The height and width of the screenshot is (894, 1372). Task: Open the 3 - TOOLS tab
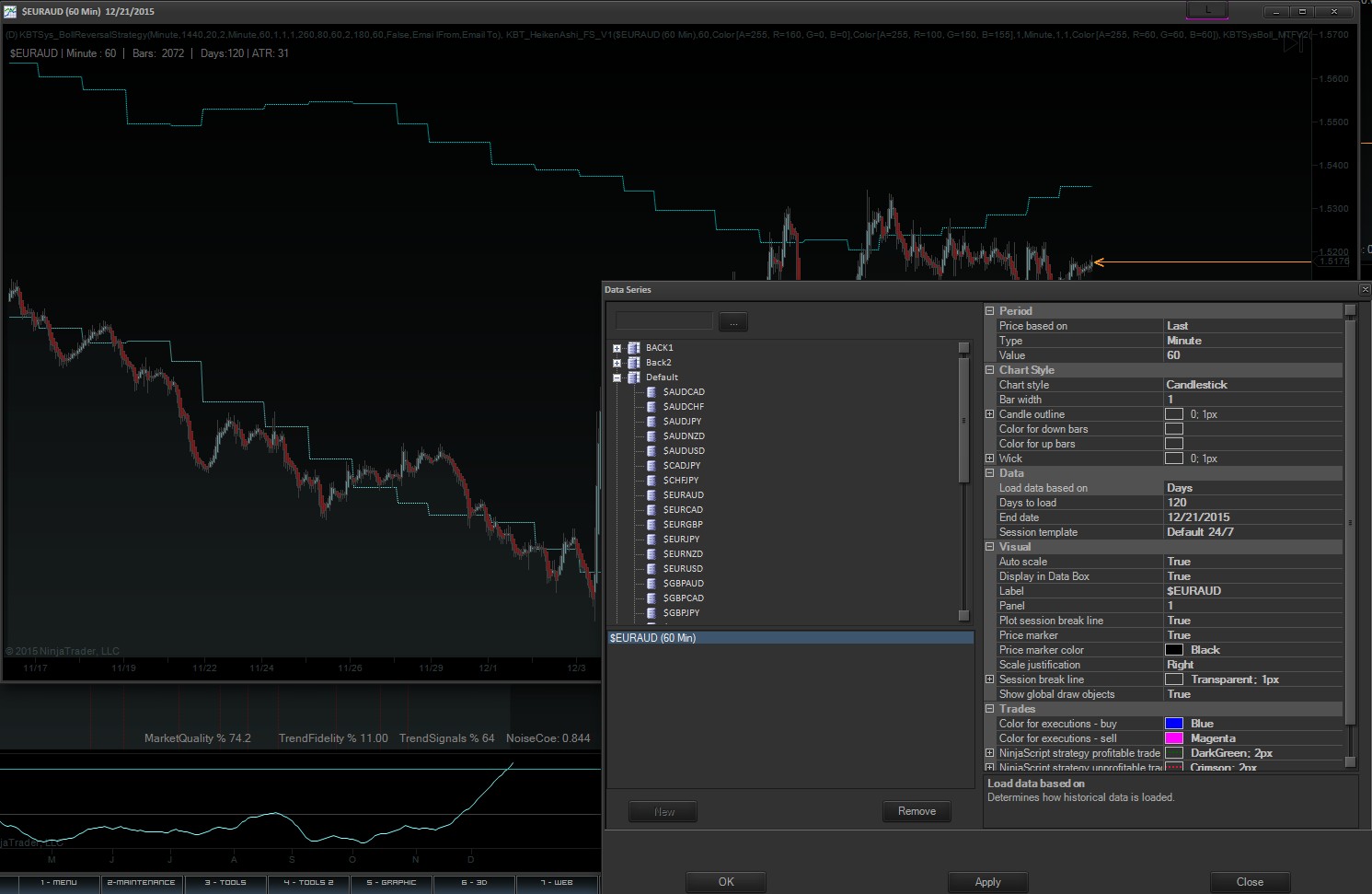pos(225,883)
